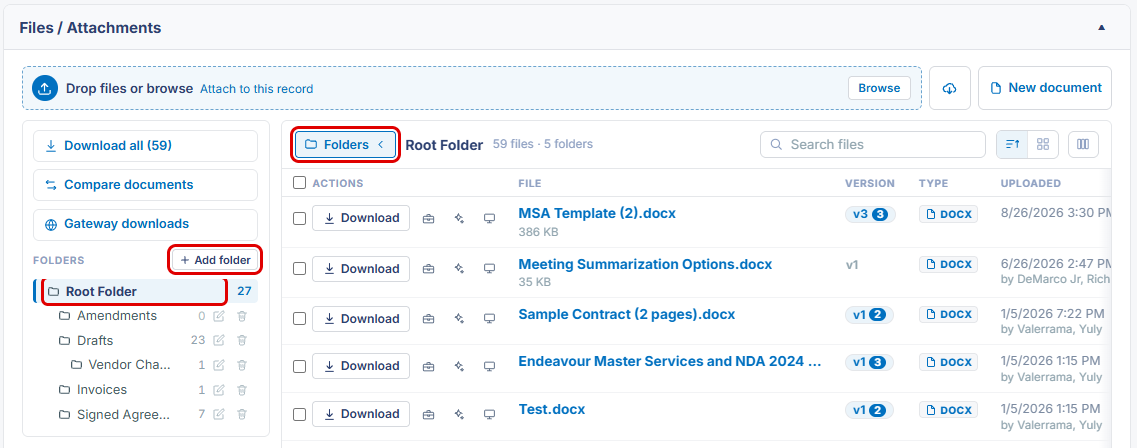
Task: Open the Amendments folder
Action: (117, 316)
